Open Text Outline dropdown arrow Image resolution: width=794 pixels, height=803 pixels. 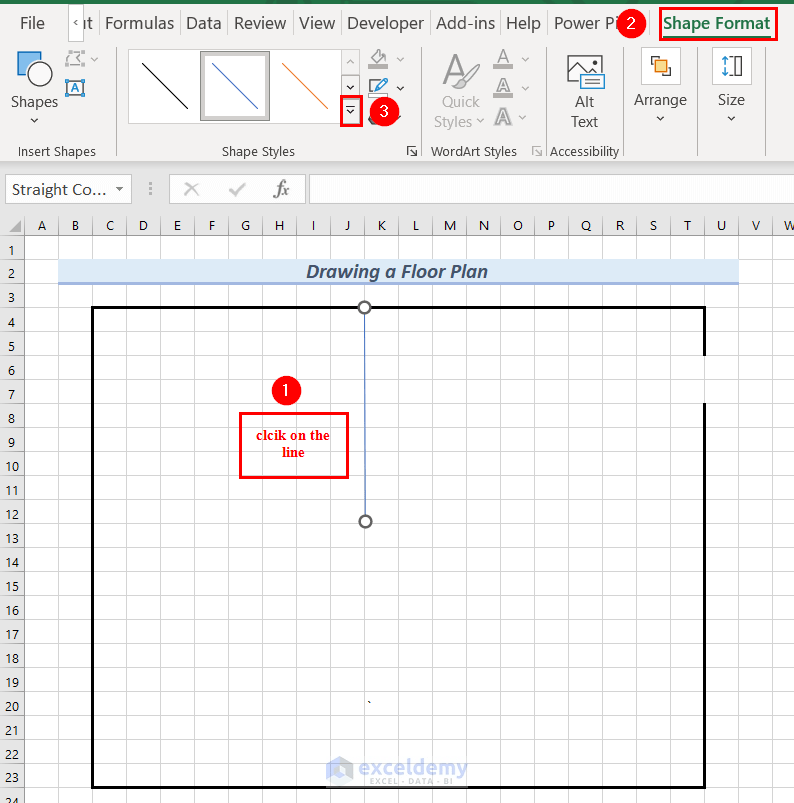point(526,89)
